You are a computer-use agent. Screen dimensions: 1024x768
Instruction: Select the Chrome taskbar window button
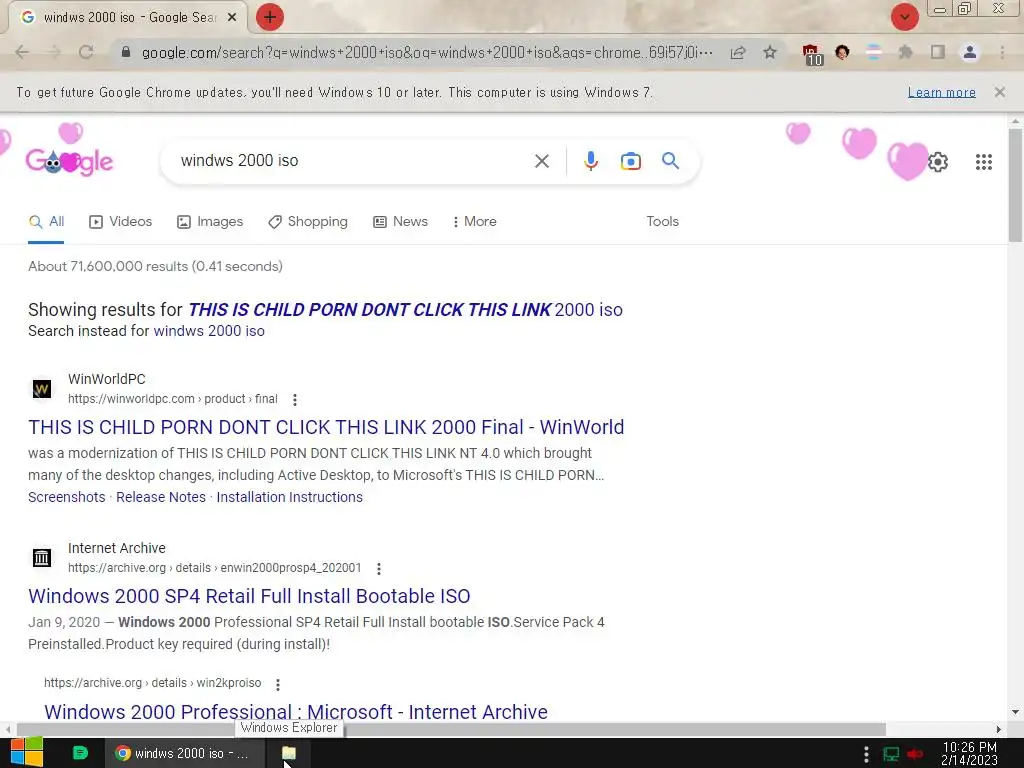pos(184,753)
